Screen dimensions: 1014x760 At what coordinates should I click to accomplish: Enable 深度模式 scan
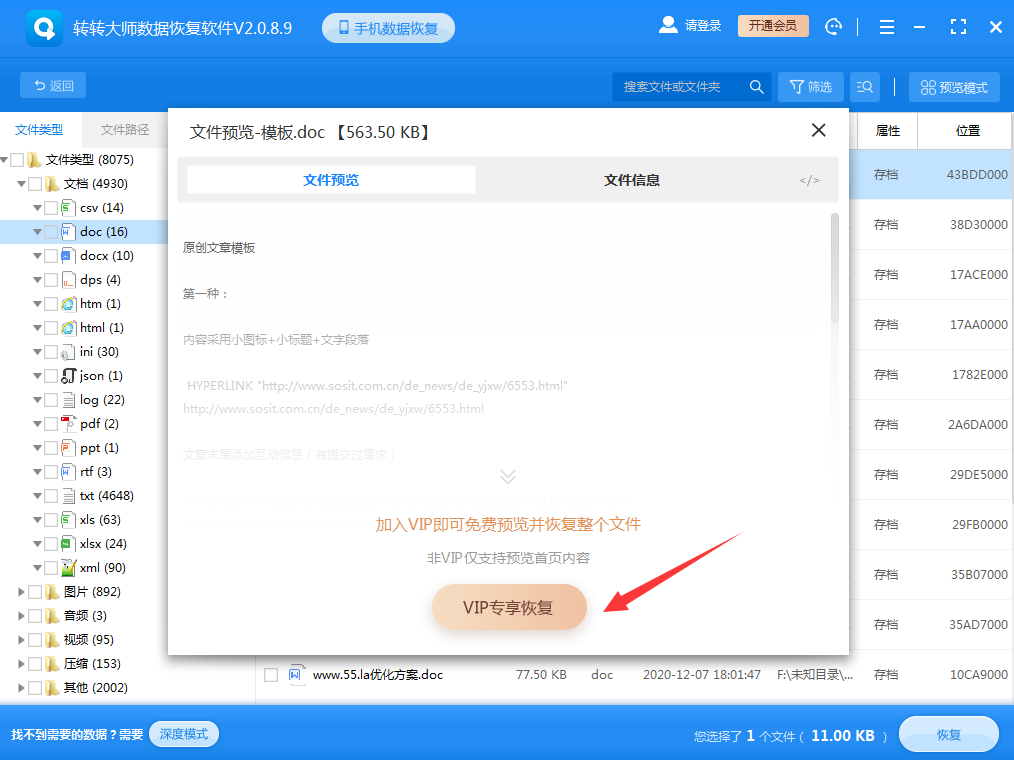point(184,734)
